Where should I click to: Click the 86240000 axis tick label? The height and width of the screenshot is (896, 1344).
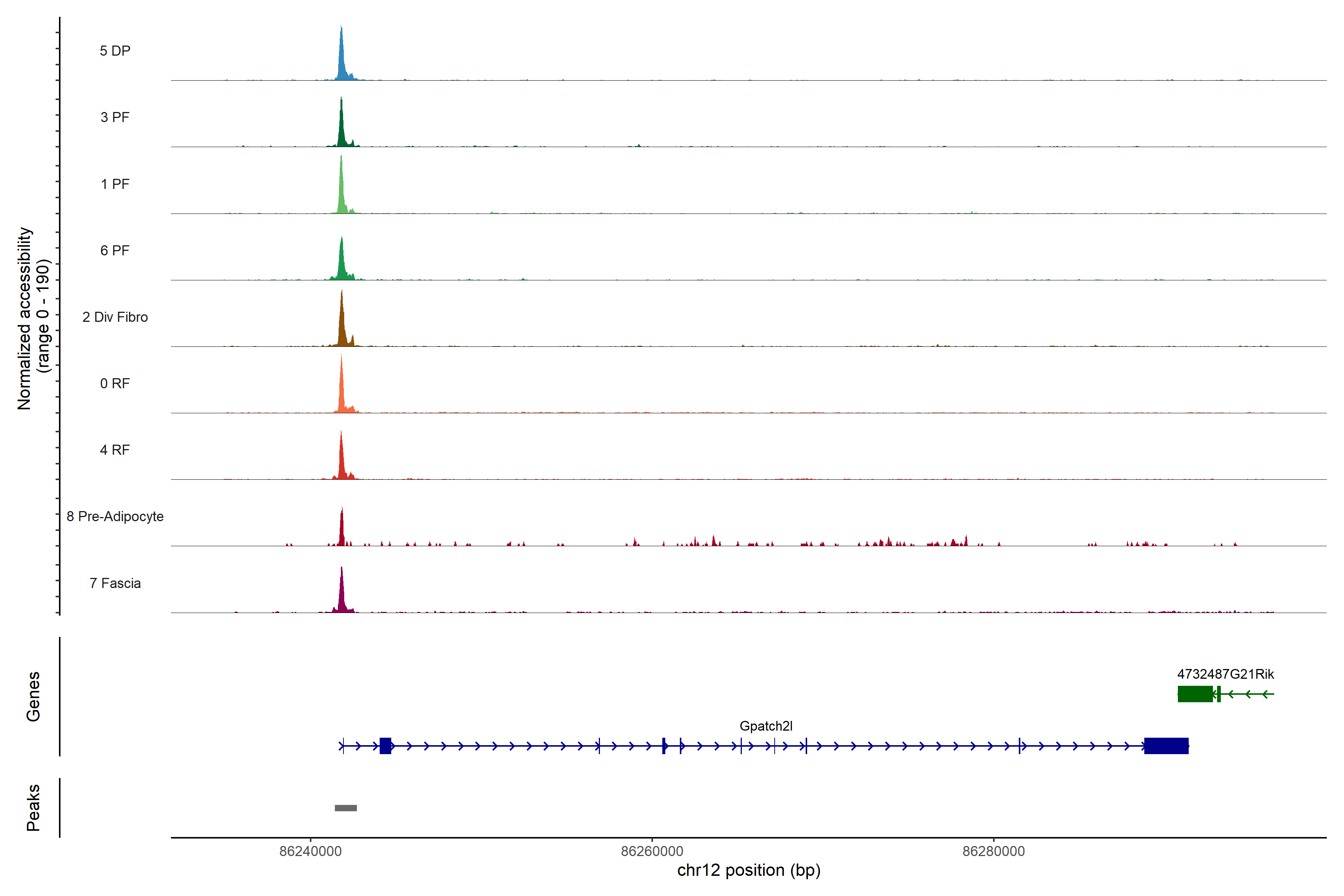pyautogui.click(x=310, y=852)
